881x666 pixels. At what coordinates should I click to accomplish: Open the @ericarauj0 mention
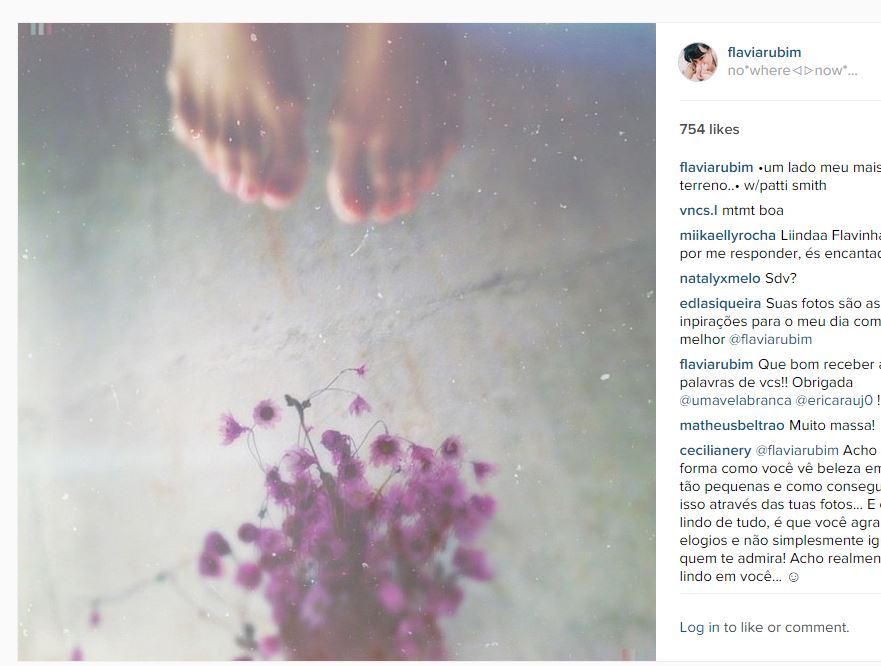(834, 401)
